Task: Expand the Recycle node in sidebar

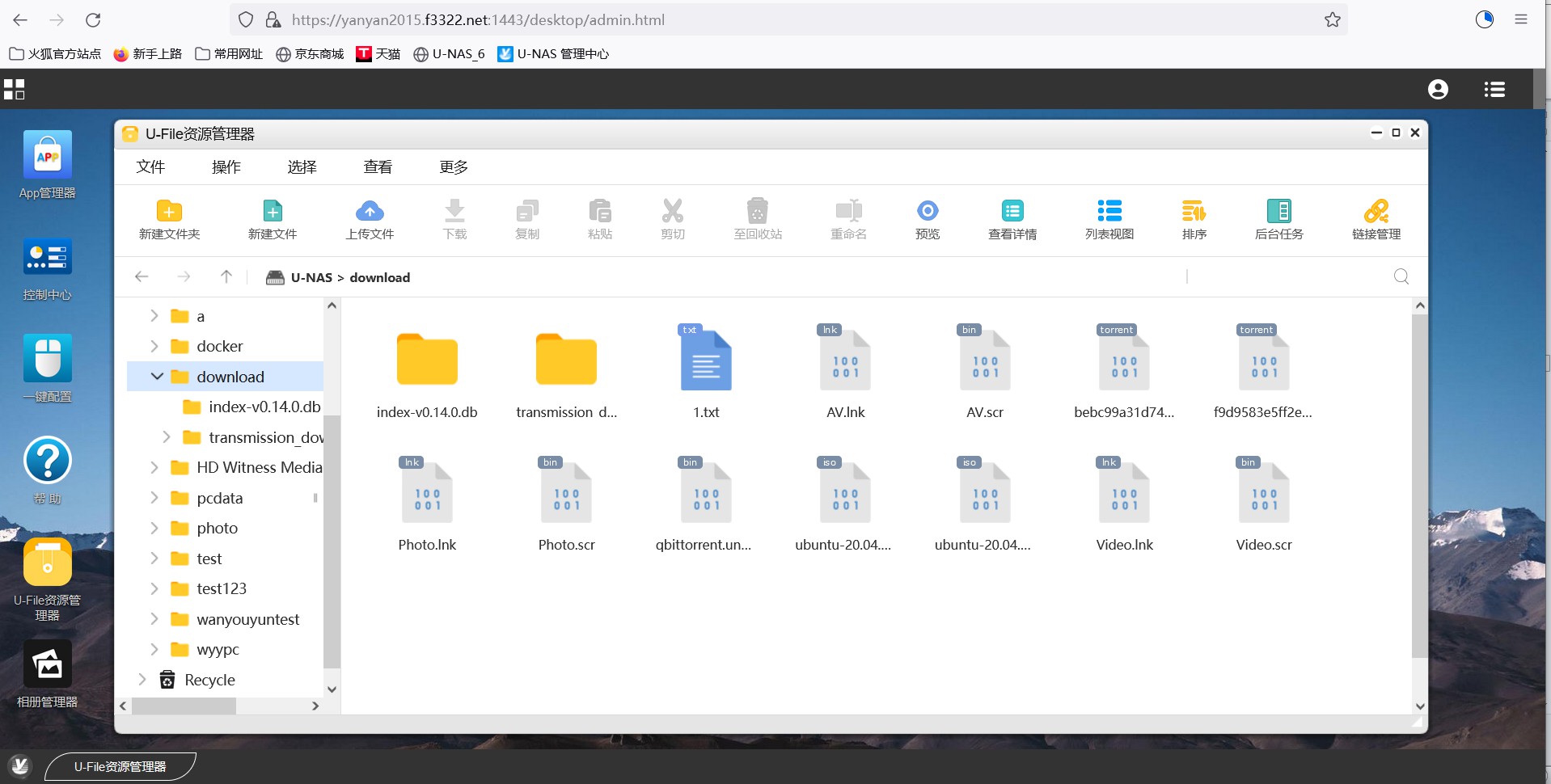Action: click(x=142, y=680)
